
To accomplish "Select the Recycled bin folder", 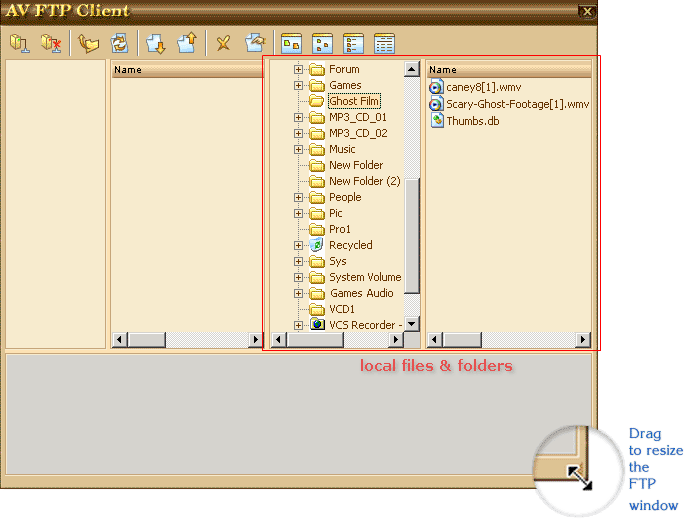I will [x=350, y=245].
